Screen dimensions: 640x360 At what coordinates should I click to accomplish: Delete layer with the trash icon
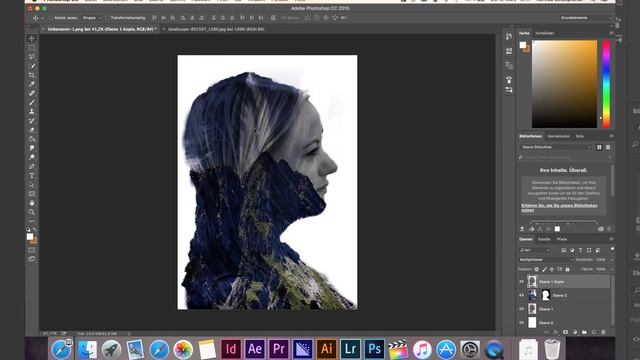603,332
